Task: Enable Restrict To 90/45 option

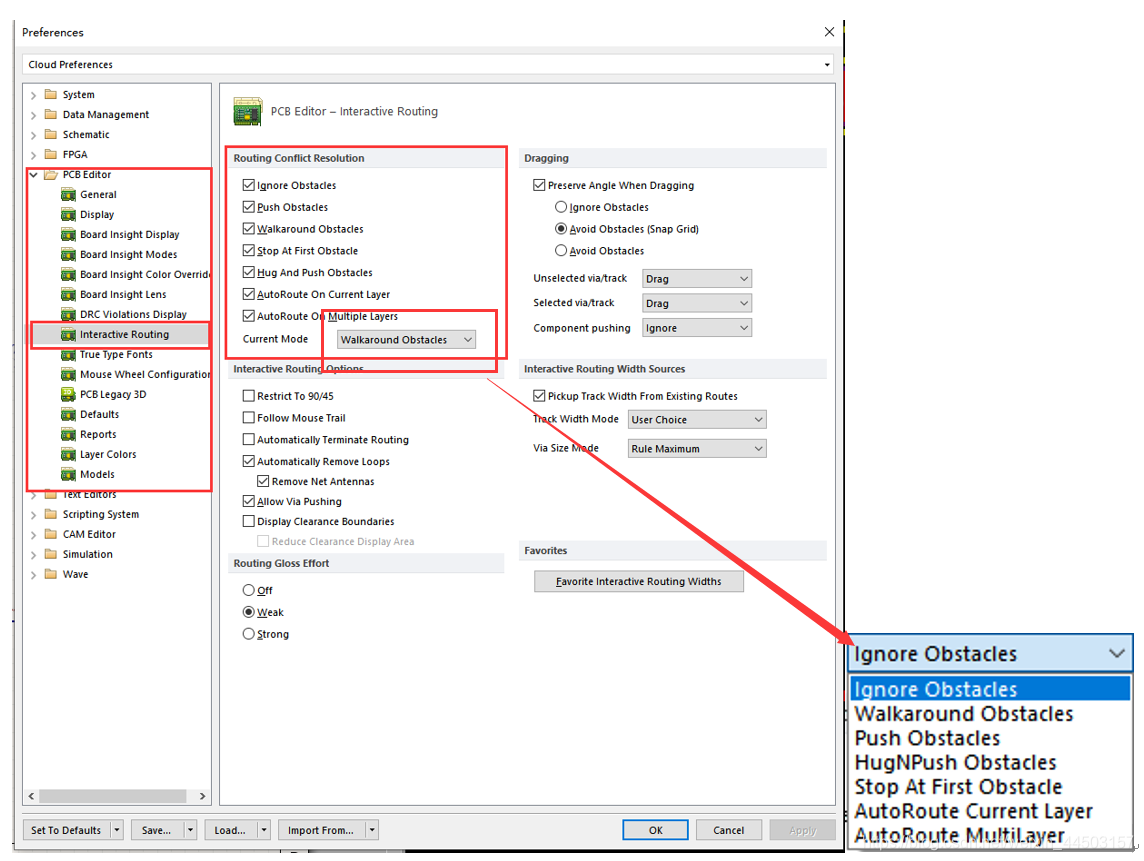Action: point(249,396)
